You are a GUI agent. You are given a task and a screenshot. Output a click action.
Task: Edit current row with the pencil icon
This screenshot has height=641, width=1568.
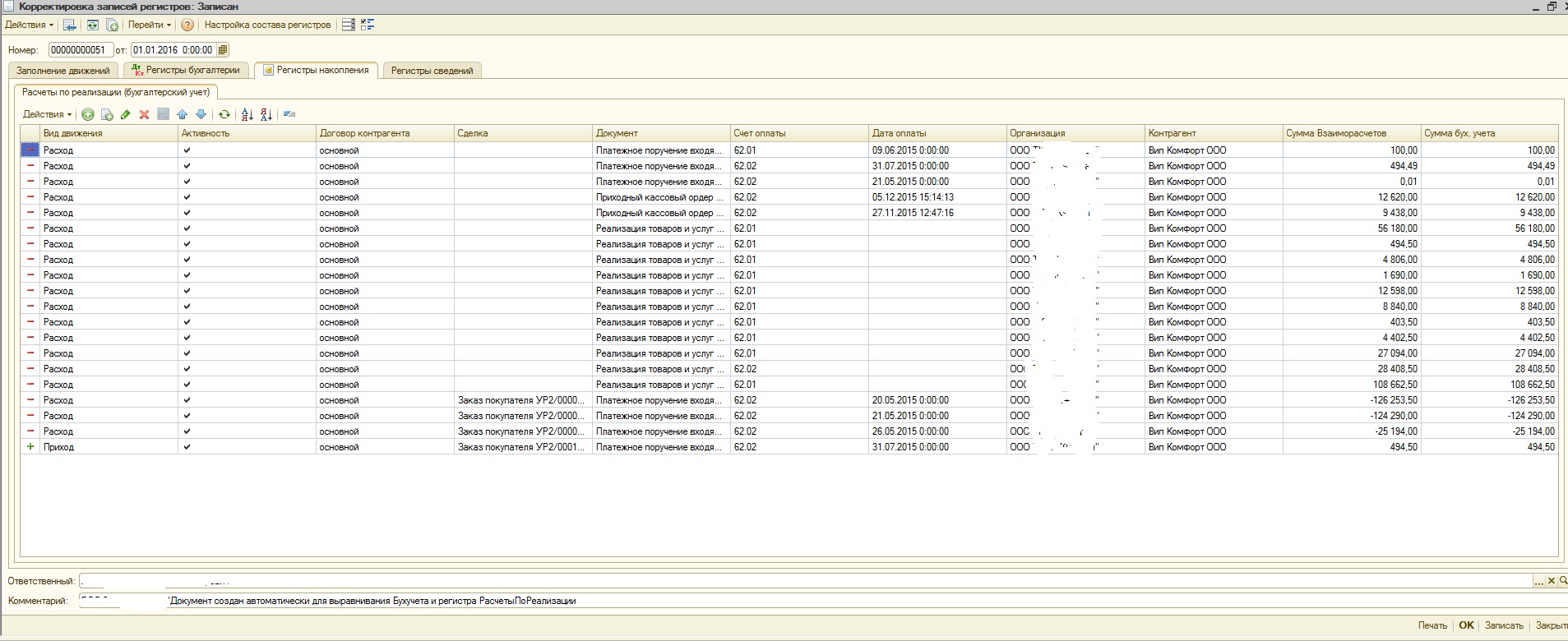126,114
